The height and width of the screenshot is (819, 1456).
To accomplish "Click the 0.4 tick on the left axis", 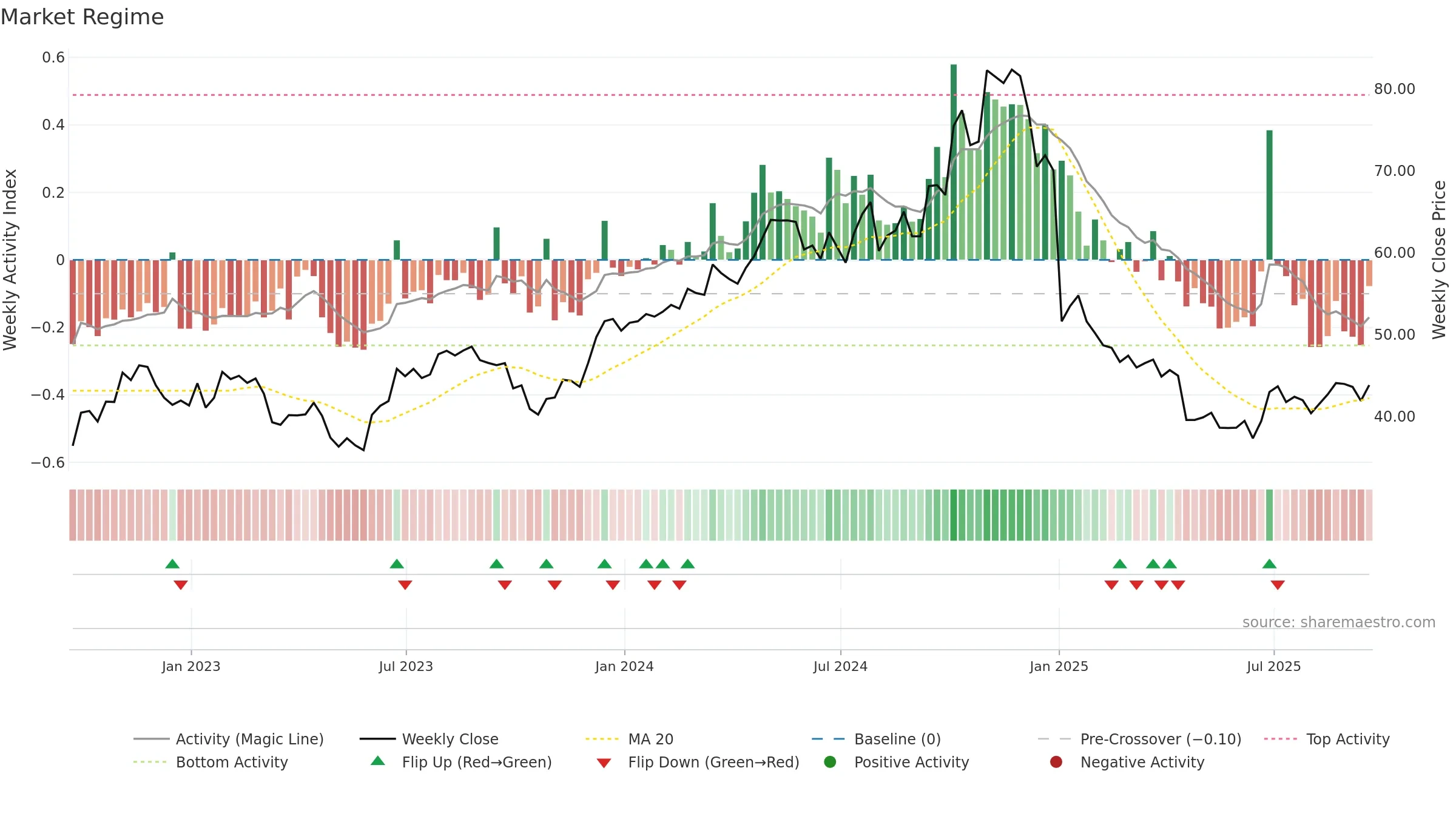I will click(x=53, y=125).
